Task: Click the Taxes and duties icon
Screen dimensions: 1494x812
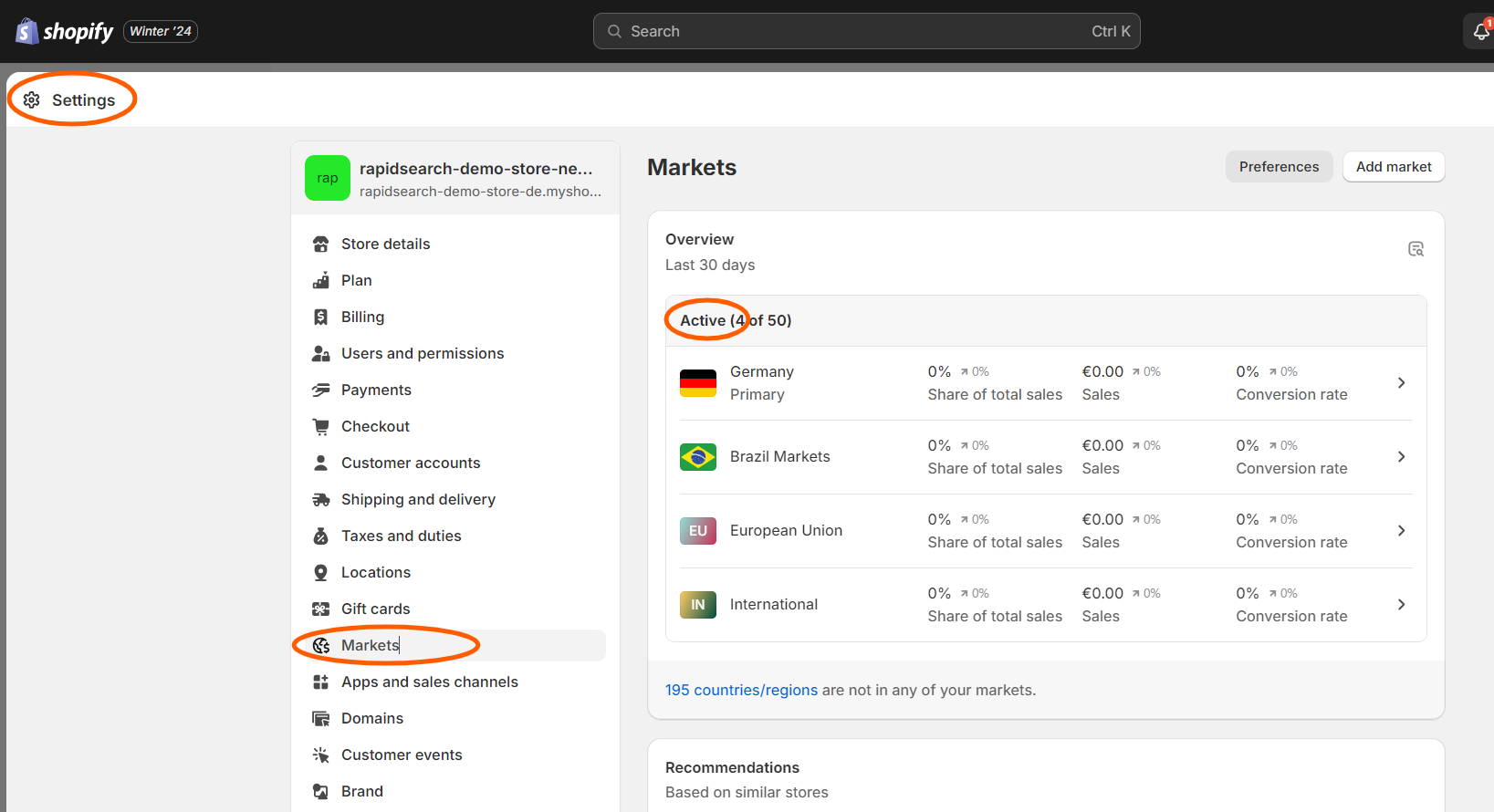Action: tap(320, 536)
